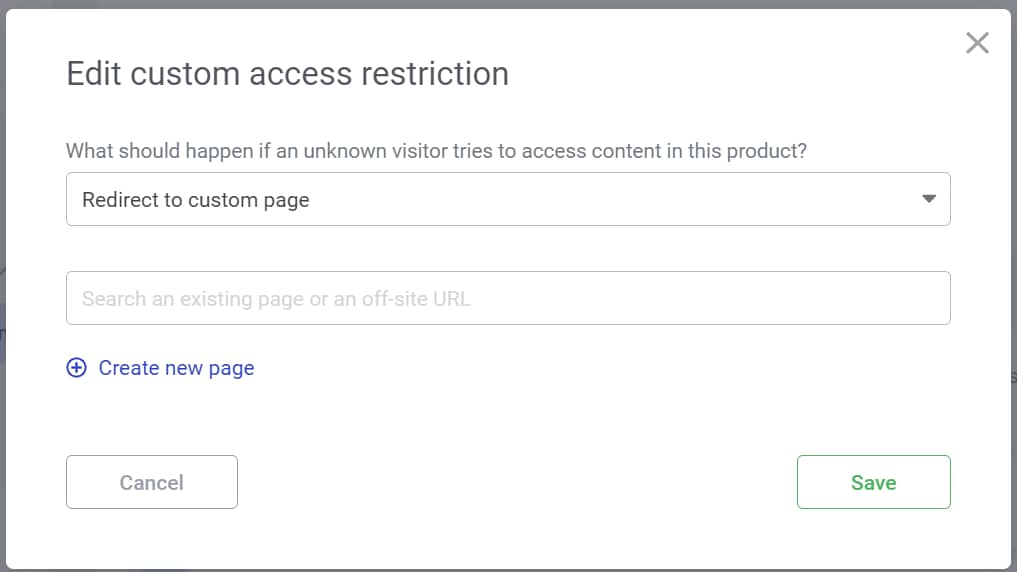Viewport: 1017px width, 572px height.
Task: Select the Redirect to custom page text
Action: (x=196, y=200)
